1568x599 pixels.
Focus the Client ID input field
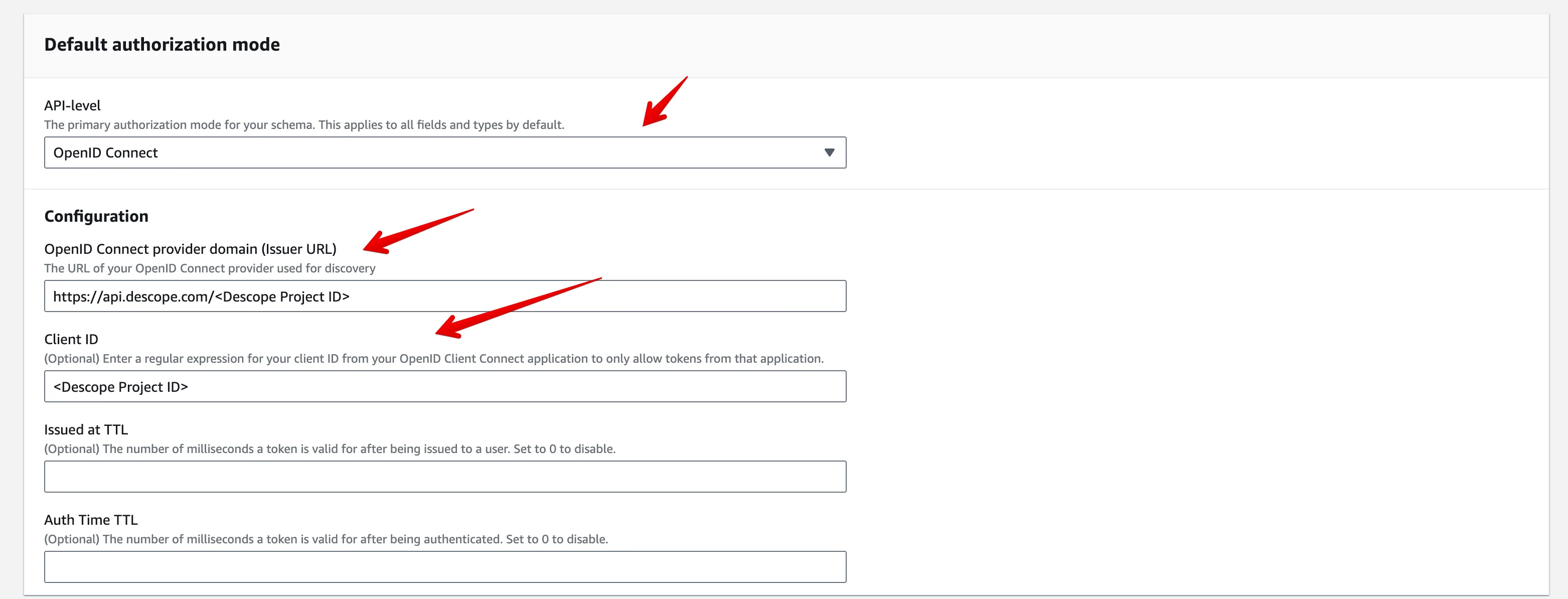click(444, 386)
